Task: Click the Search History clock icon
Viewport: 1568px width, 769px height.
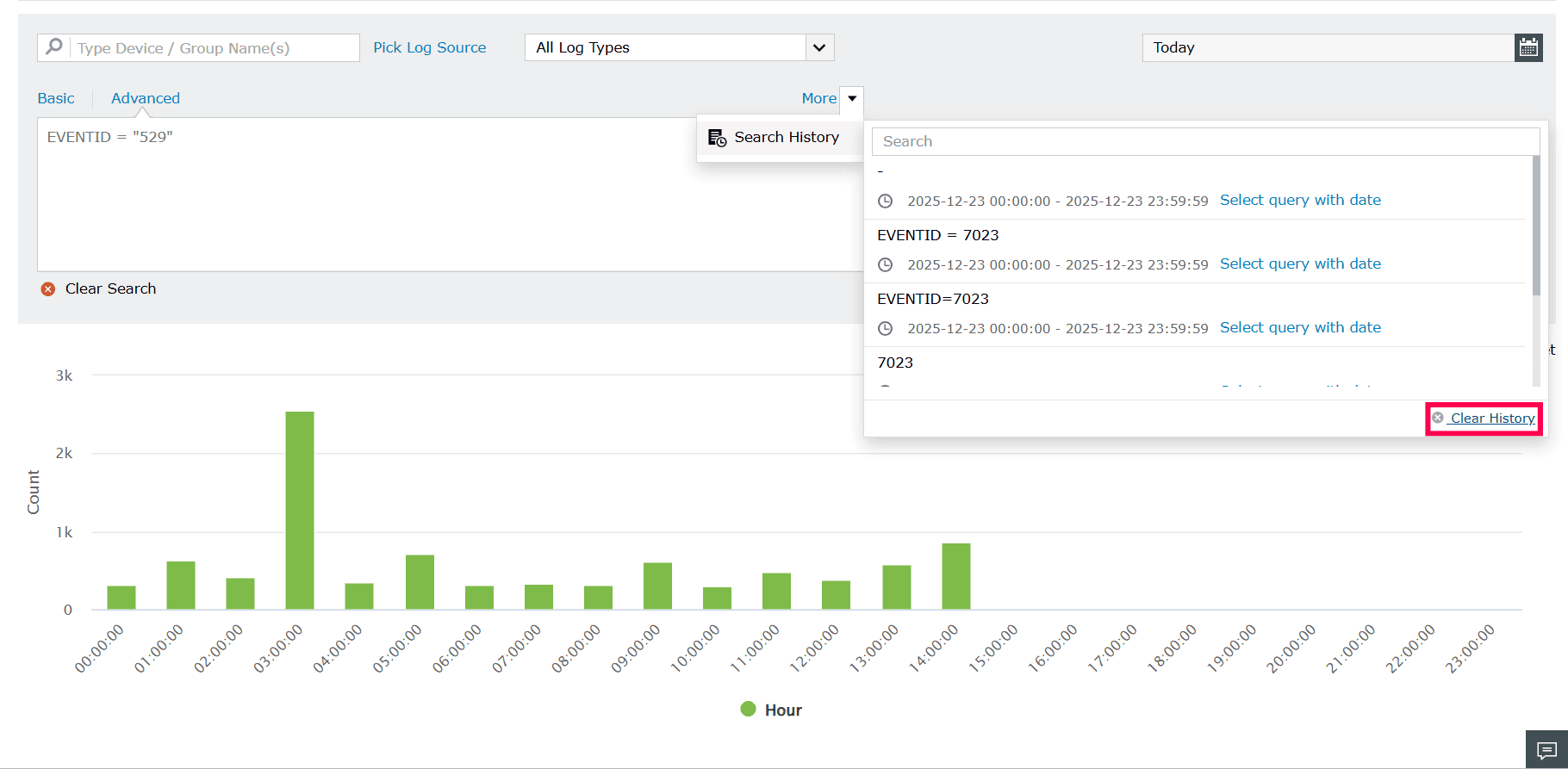Action: [717, 138]
